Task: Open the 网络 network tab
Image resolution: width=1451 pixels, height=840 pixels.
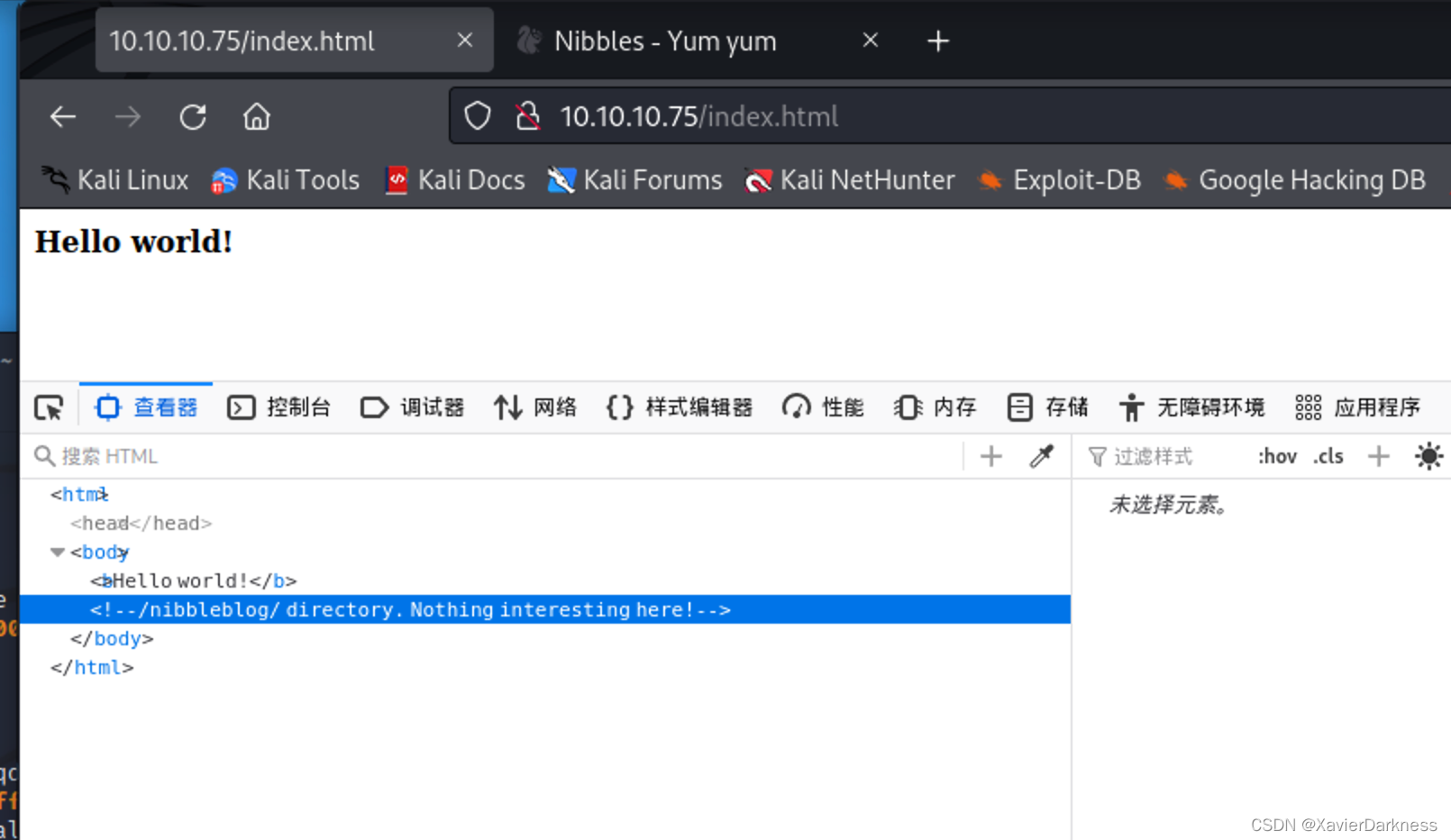Action: click(535, 407)
